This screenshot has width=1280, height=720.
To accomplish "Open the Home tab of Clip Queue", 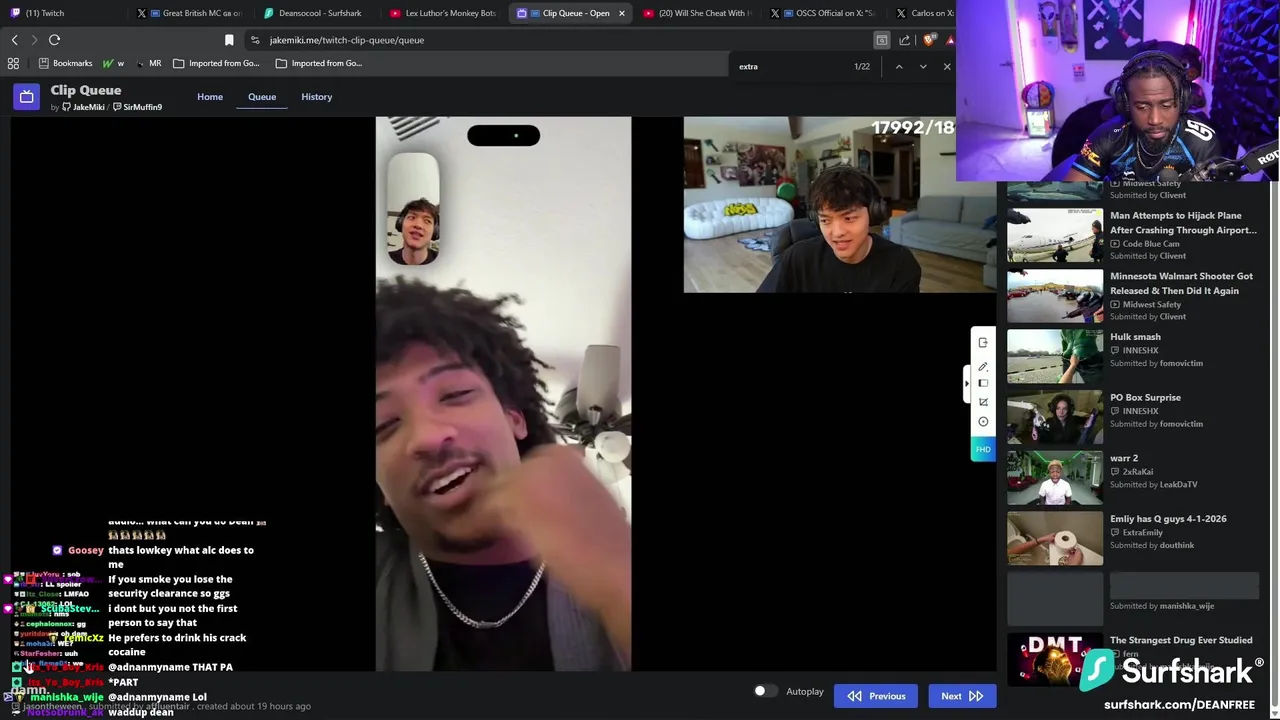I will point(210,97).
